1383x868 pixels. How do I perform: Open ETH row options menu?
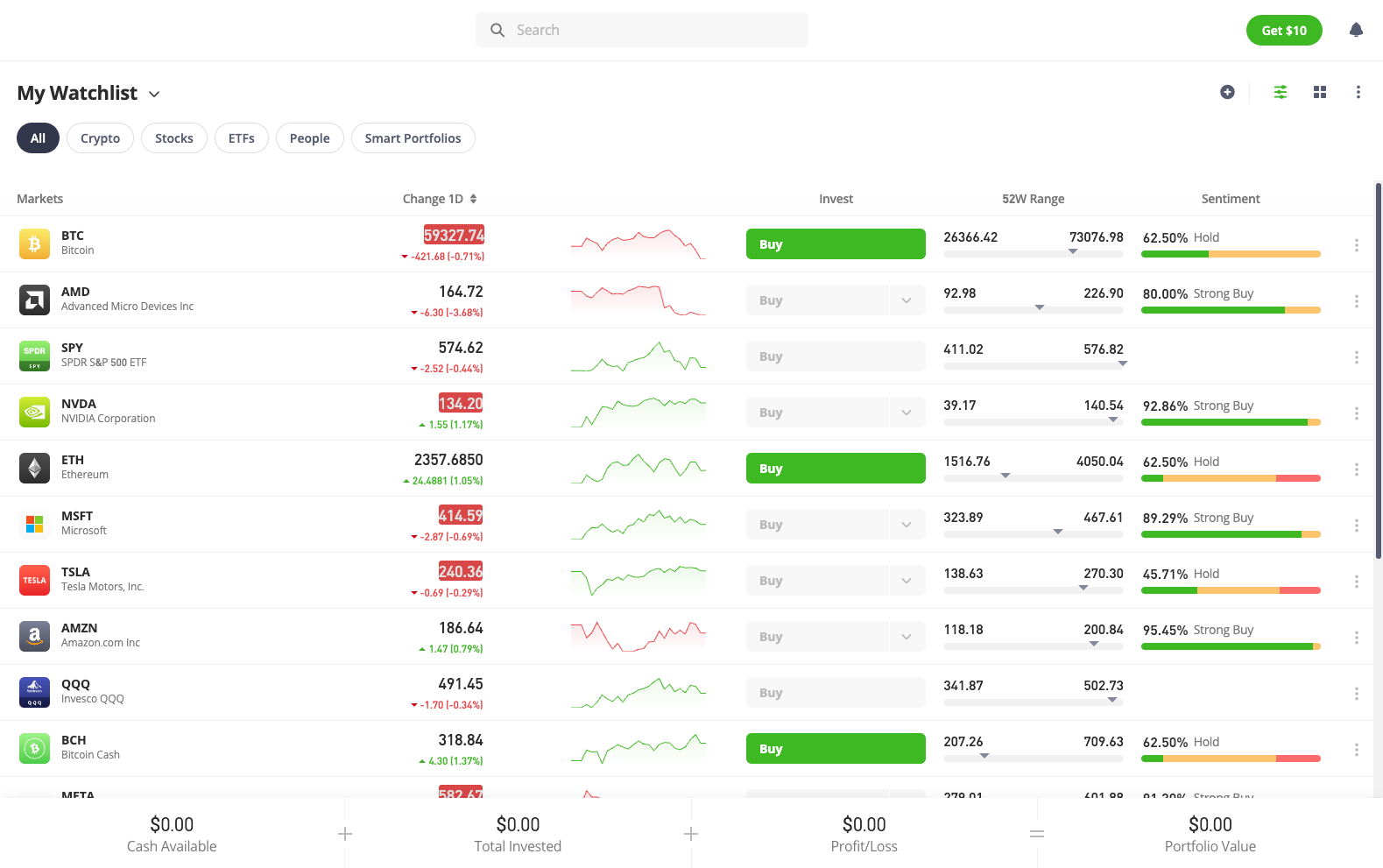point(1356,469)
